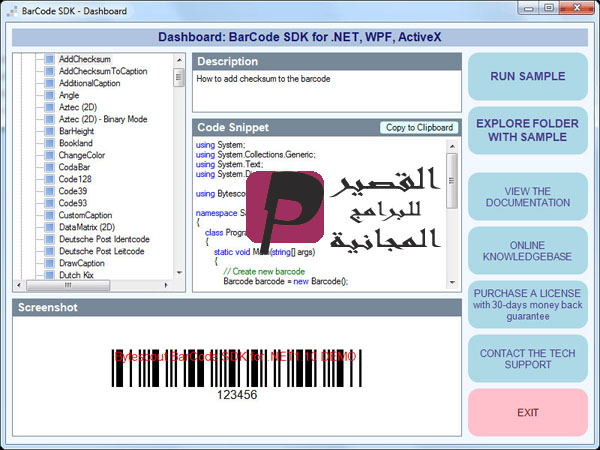The height and width of the screenshot is (450, 600).
Task: Click the icon beside Dutch Kix
Action: (49, 274)
